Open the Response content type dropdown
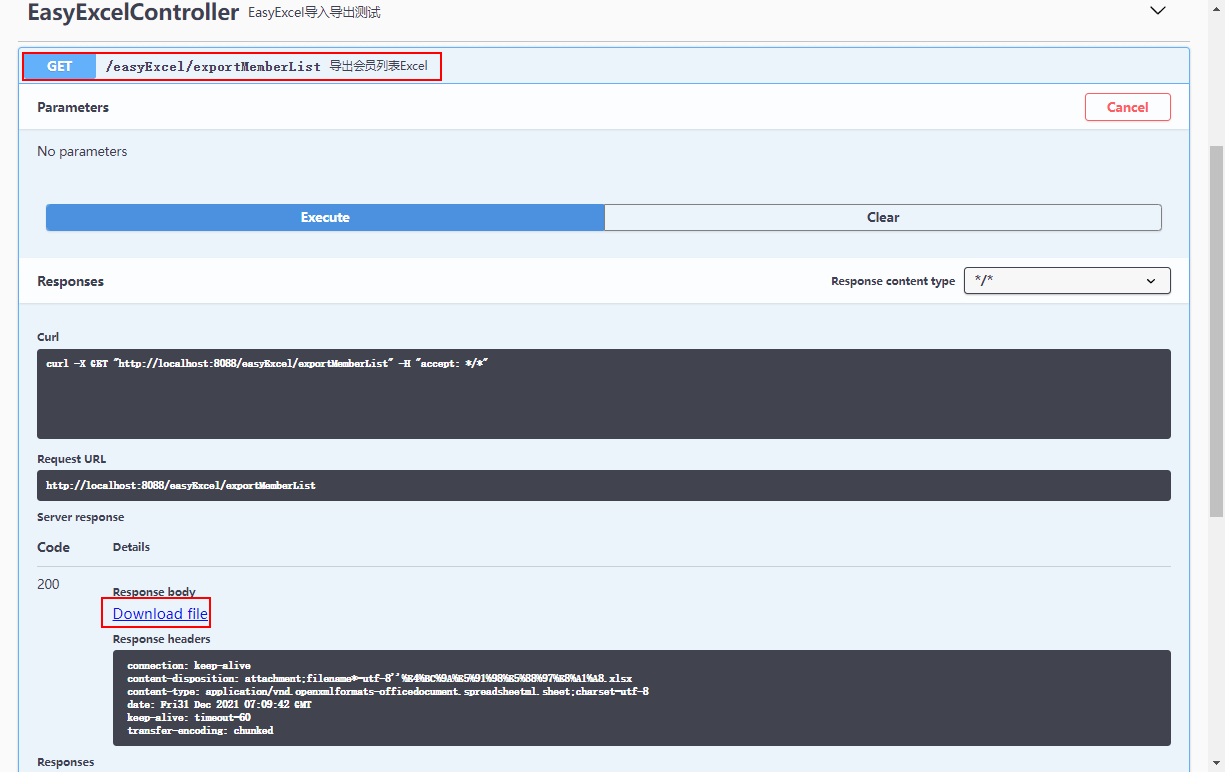The width and height of the screenshot is (1225, 772). tap(1067, 281)
